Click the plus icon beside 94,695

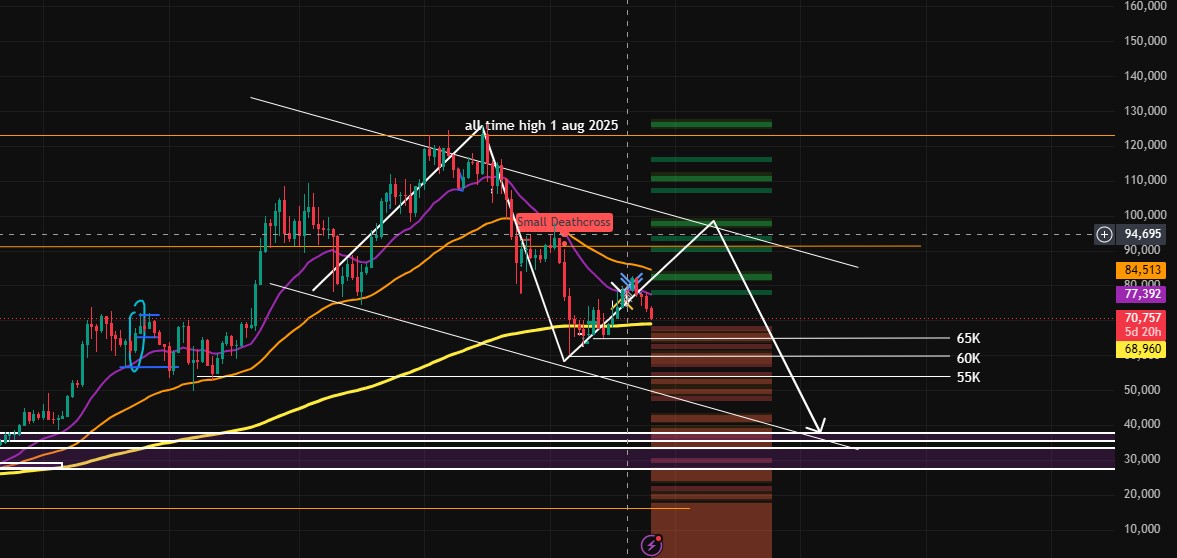1104,234
